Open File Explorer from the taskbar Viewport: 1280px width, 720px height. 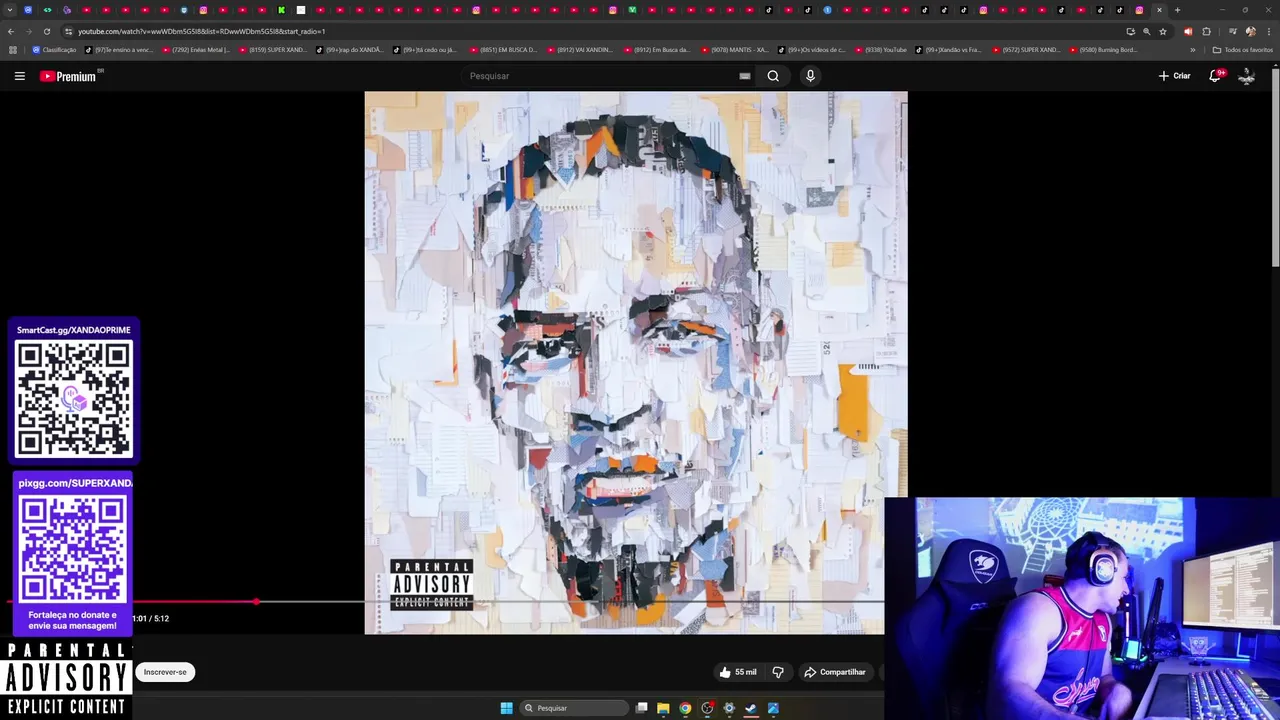click(x=663, y=708)
